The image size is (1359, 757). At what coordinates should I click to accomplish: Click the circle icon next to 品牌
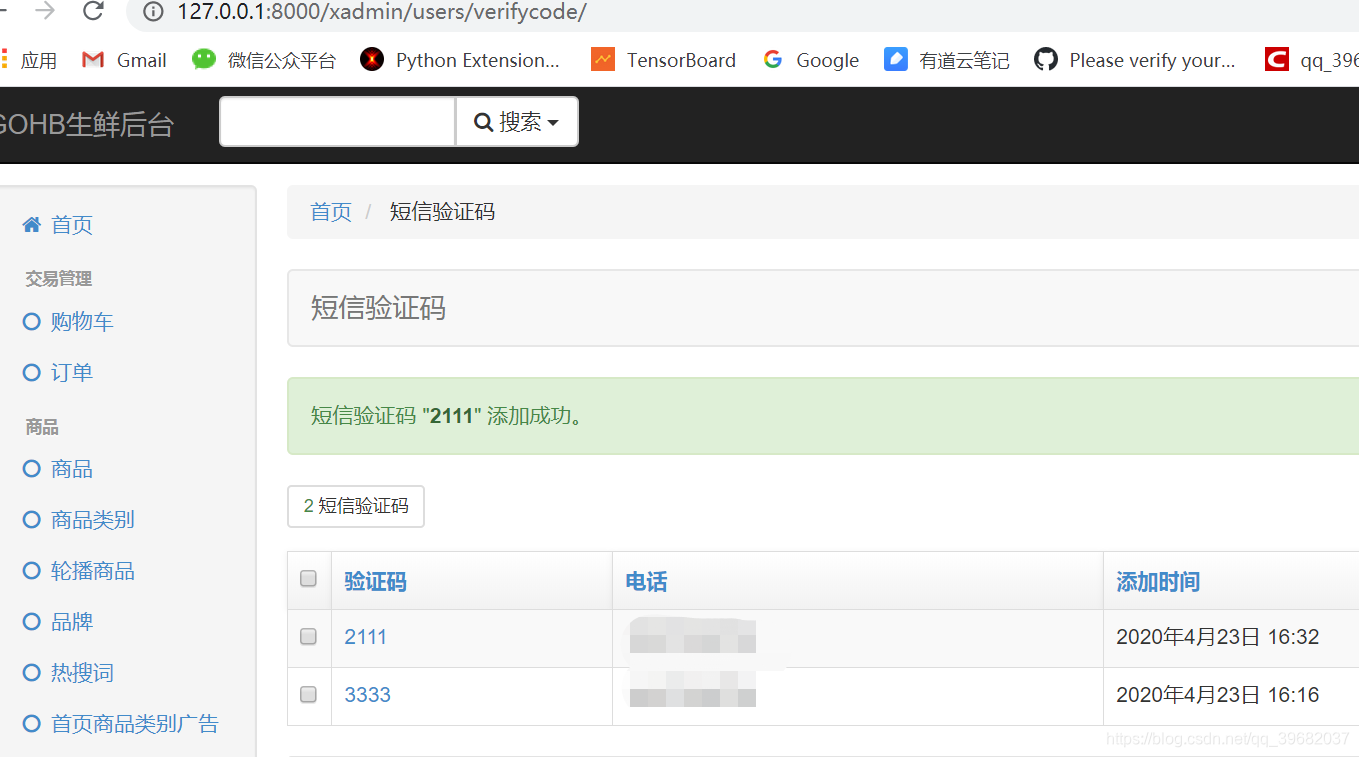pyautogui.click(x=32, y=621)
